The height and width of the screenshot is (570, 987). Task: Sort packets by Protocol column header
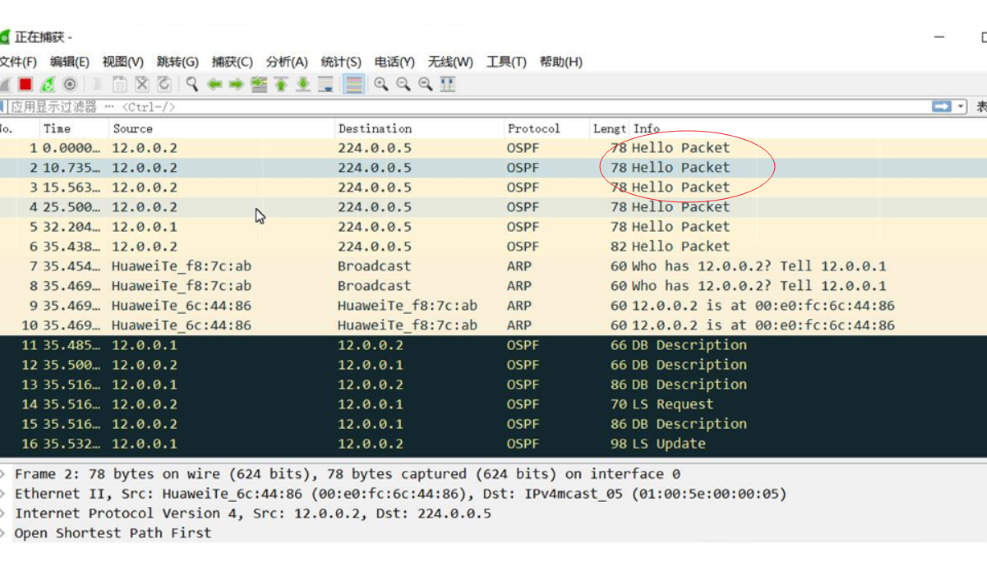534,128
